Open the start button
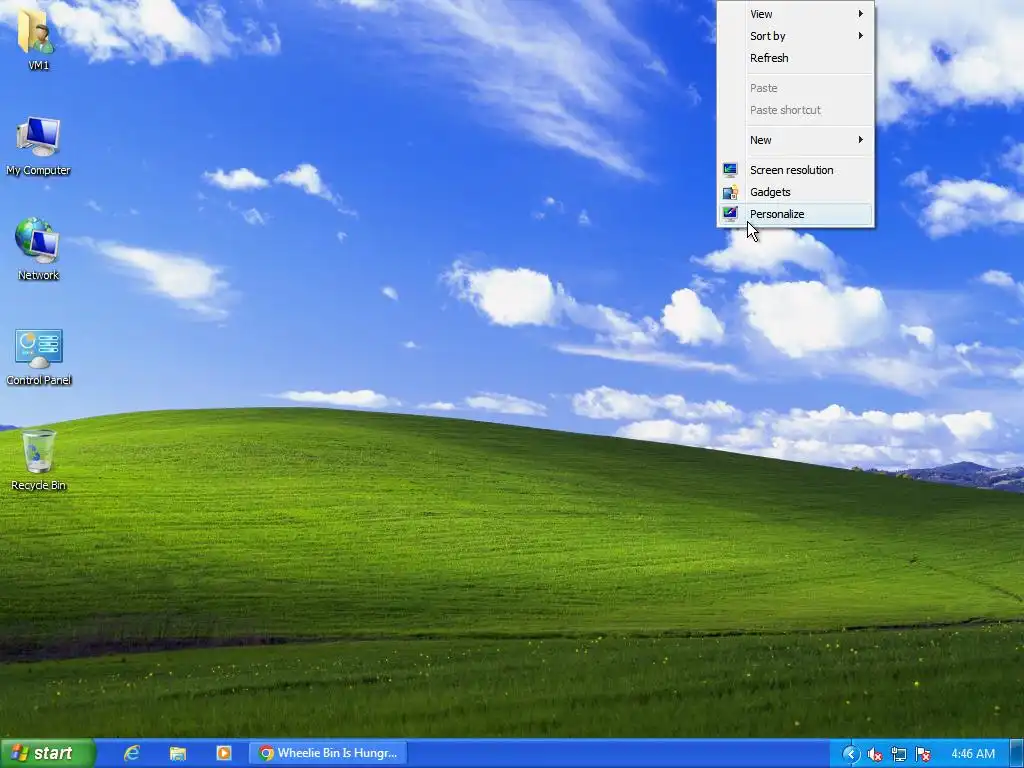Screen dimensions: 1024x768 click(47, 753)
